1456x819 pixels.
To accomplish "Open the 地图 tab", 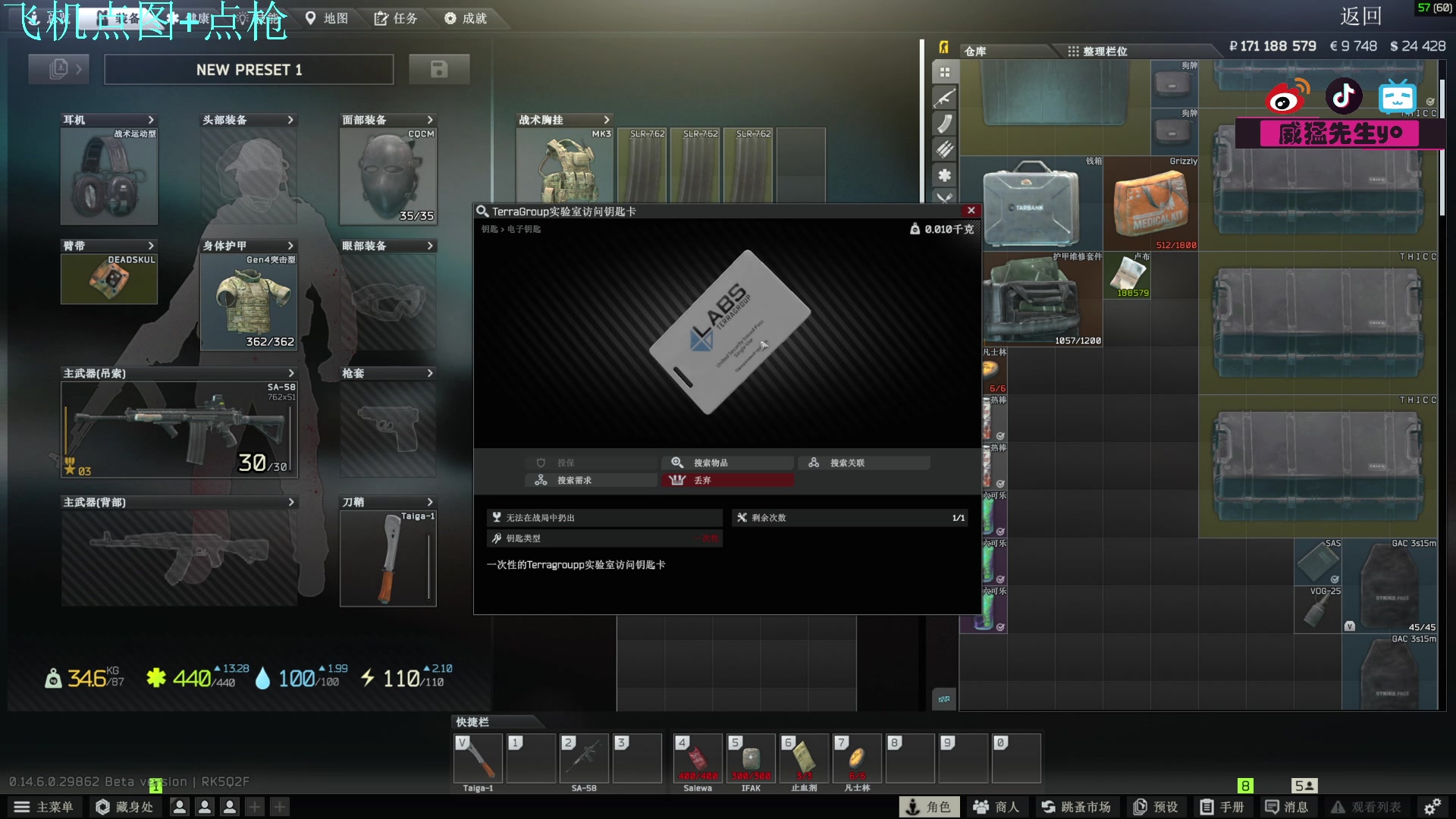I will coord(327,18).
